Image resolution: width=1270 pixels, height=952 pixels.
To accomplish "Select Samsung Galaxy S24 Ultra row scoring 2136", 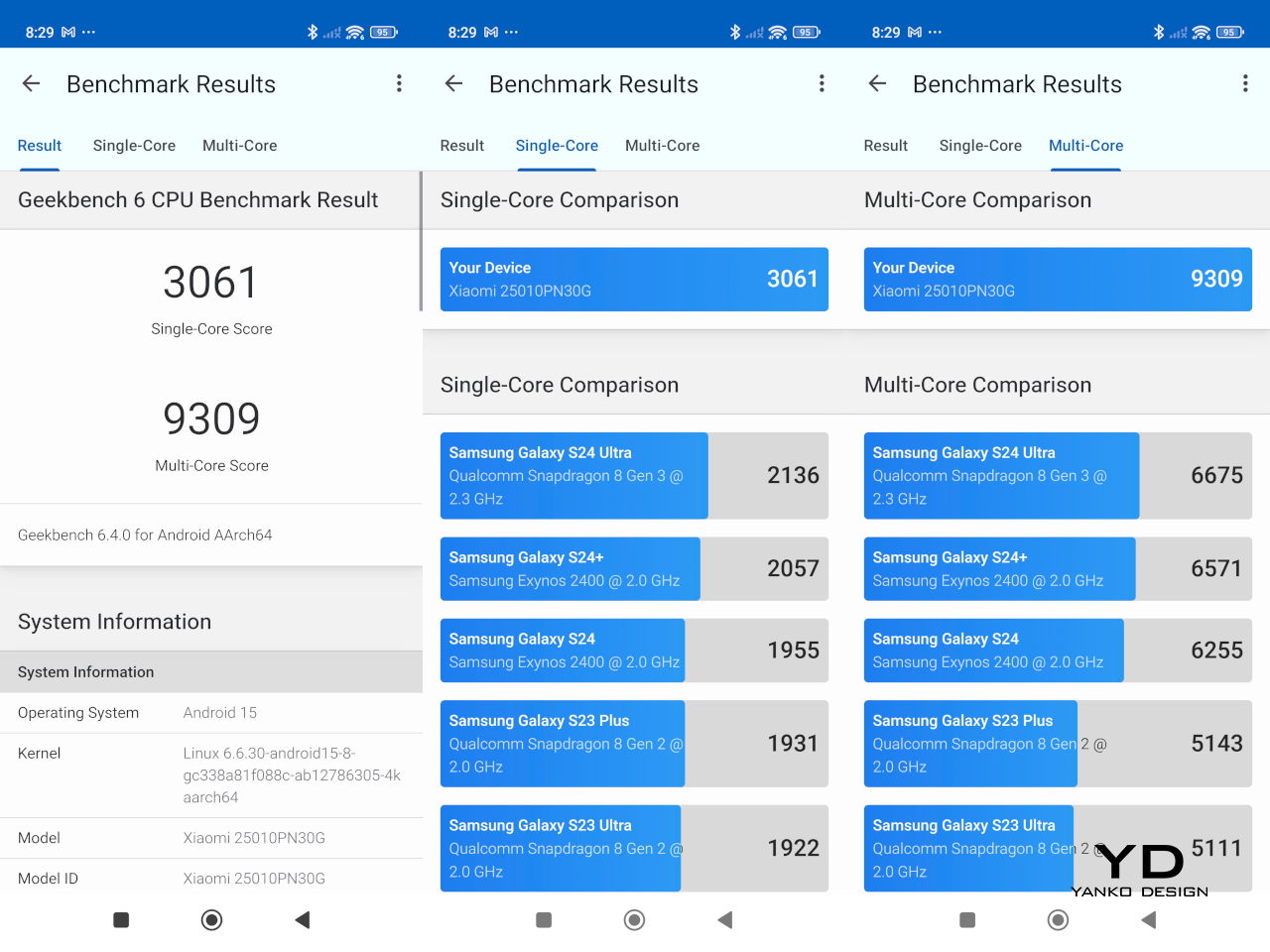I will click(634, 476).
